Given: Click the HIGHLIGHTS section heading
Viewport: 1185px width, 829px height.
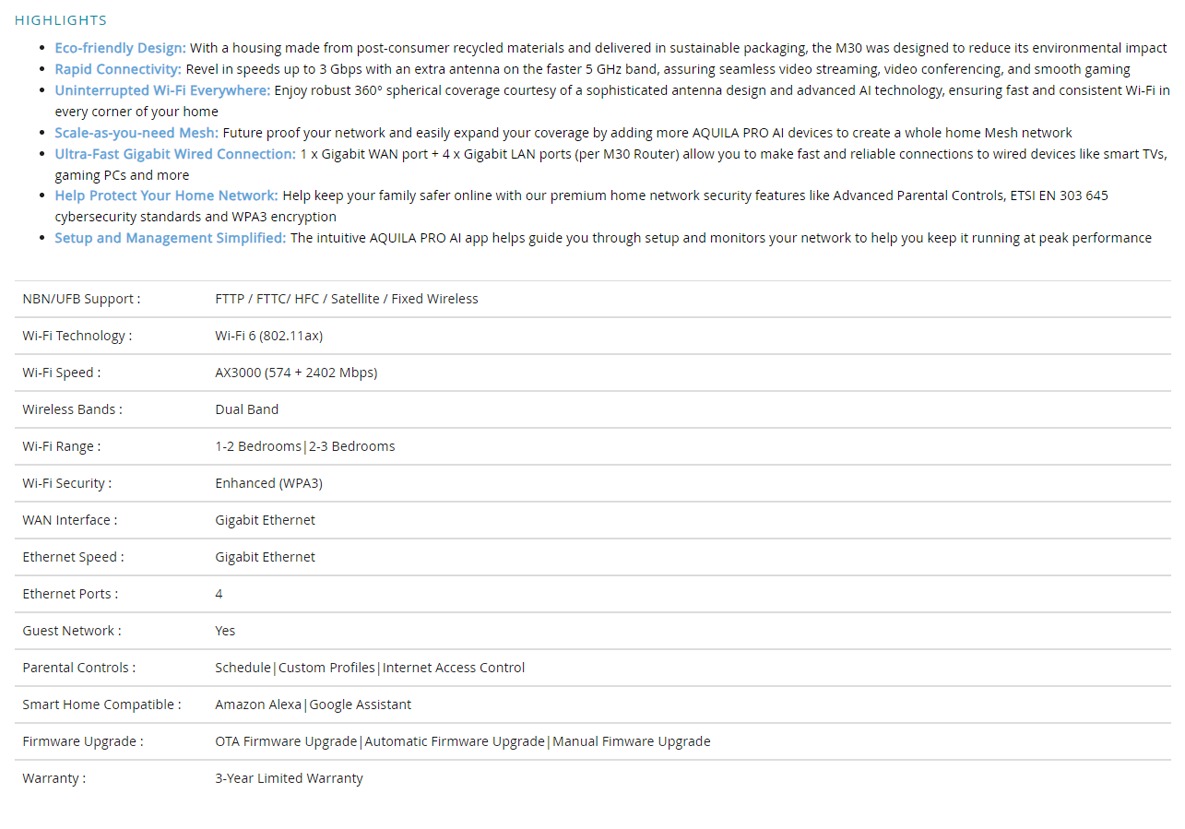Looking at the screenshot, I should click(x=60, y=20).
